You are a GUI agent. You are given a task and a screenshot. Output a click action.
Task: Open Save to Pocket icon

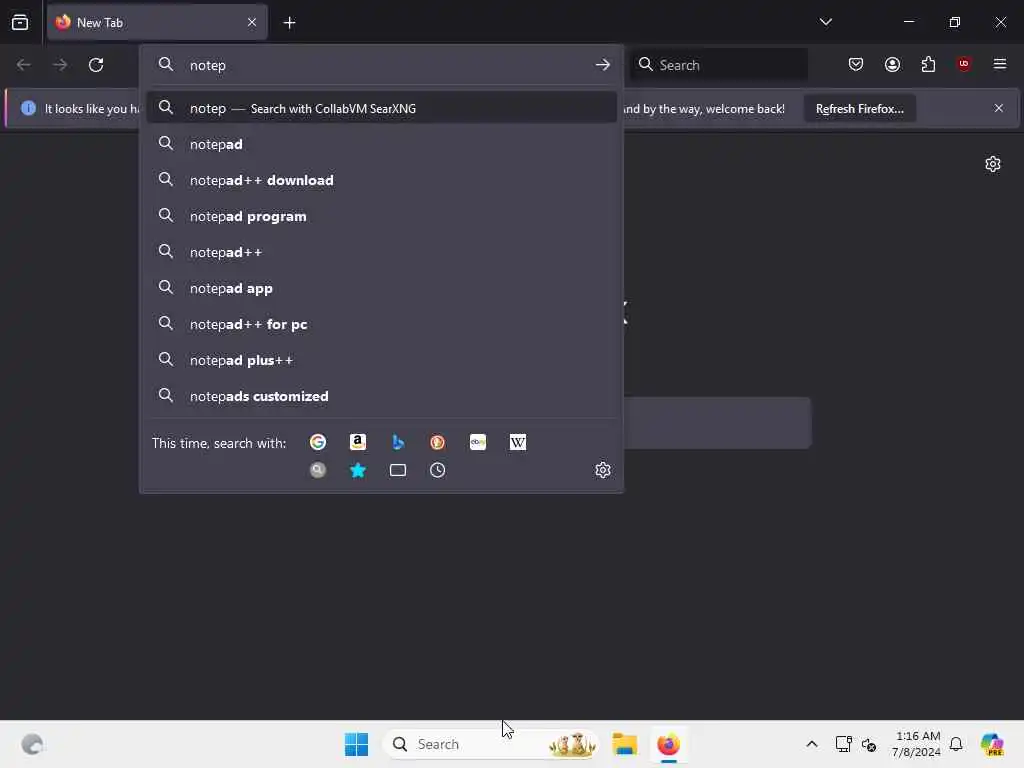click(x=856, y=64)
